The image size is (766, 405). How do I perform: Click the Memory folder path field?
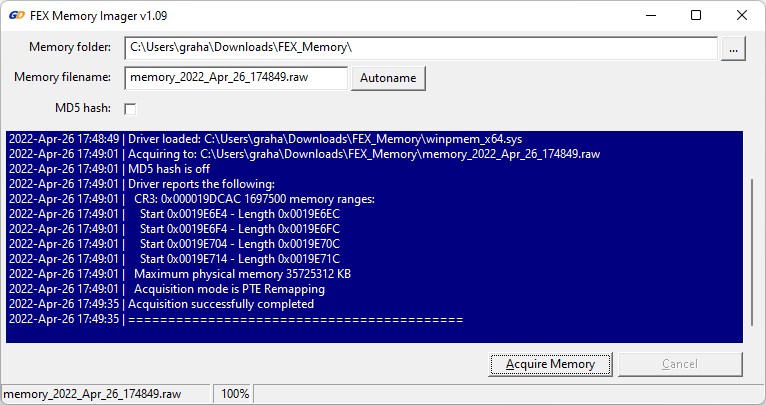[420, 48]
